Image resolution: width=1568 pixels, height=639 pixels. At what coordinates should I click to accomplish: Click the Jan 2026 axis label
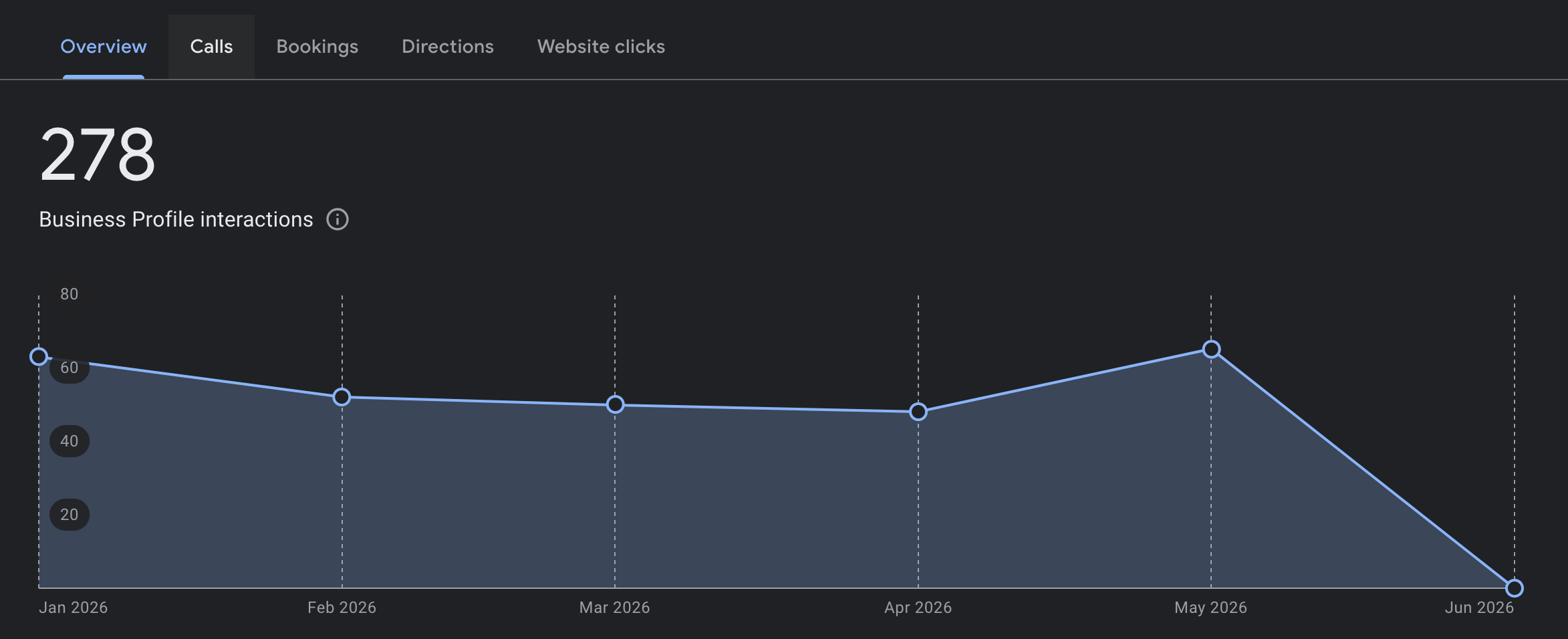[73, 608]
